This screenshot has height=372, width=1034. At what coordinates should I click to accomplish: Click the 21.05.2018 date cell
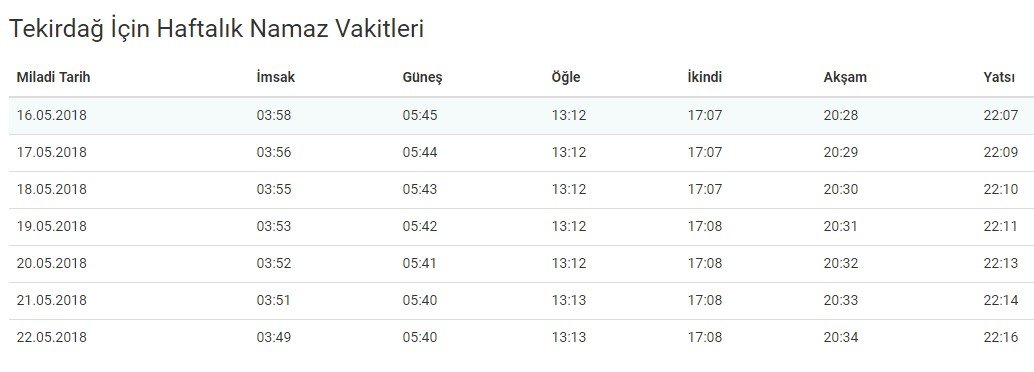(51, 300)
